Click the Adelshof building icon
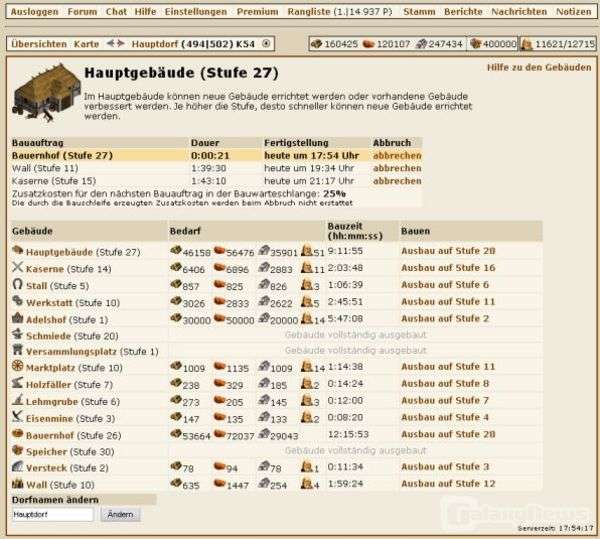This screenshot has height=539, width=600. 17,318
